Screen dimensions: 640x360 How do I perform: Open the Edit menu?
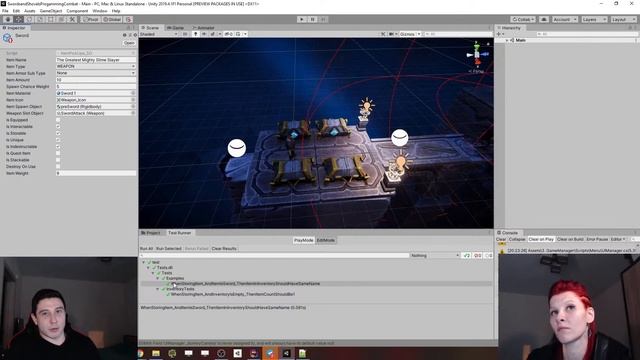16,11
